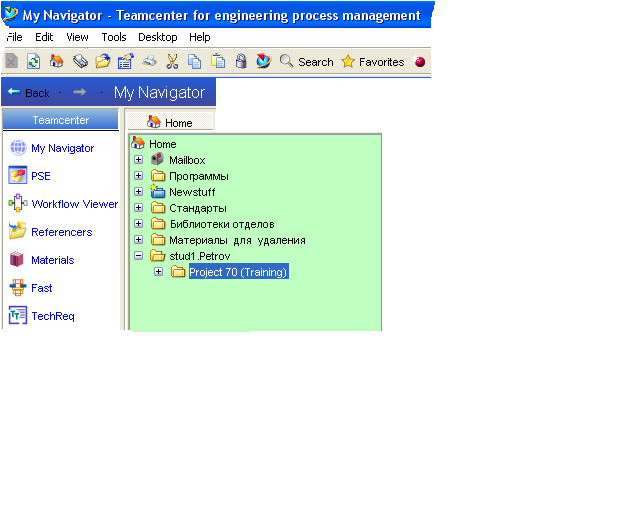640x512 pixels.
Task: Open the Desktop menu
Action: (x=158, y=37)
